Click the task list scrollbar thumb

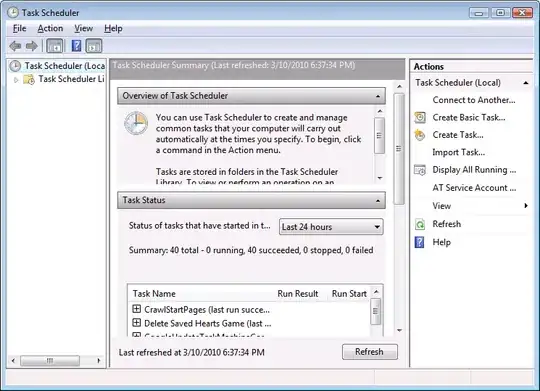point(376,311)
